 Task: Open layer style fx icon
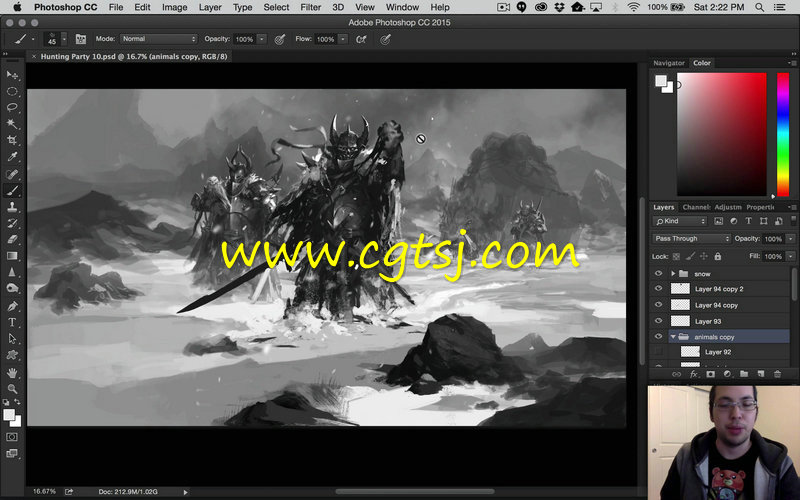coord(693,374)
